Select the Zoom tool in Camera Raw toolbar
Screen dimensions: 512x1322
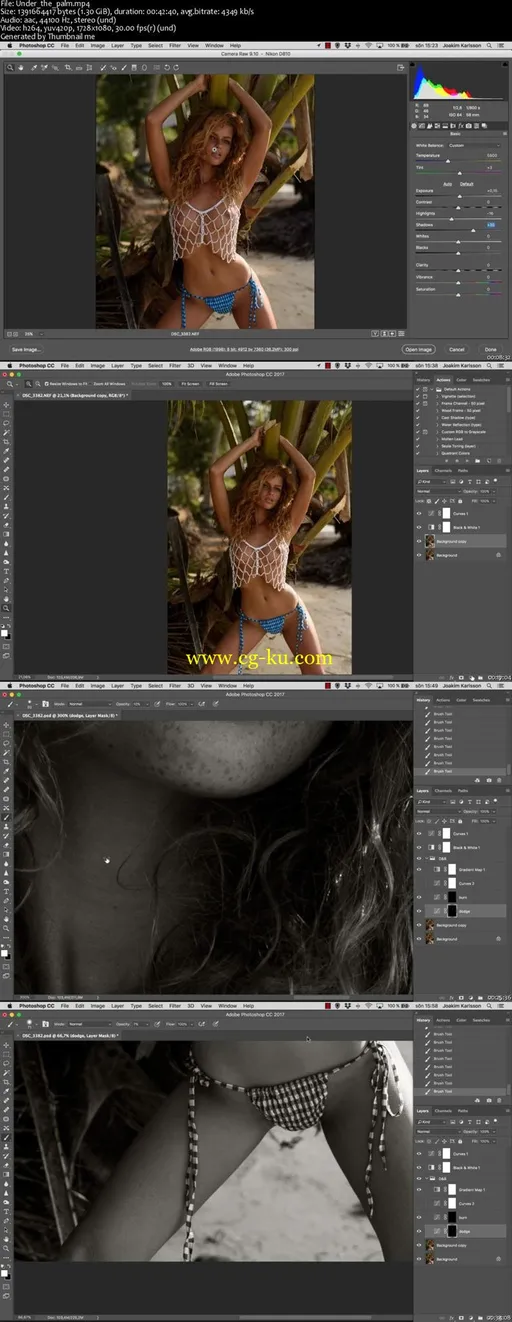coord(10,67)
